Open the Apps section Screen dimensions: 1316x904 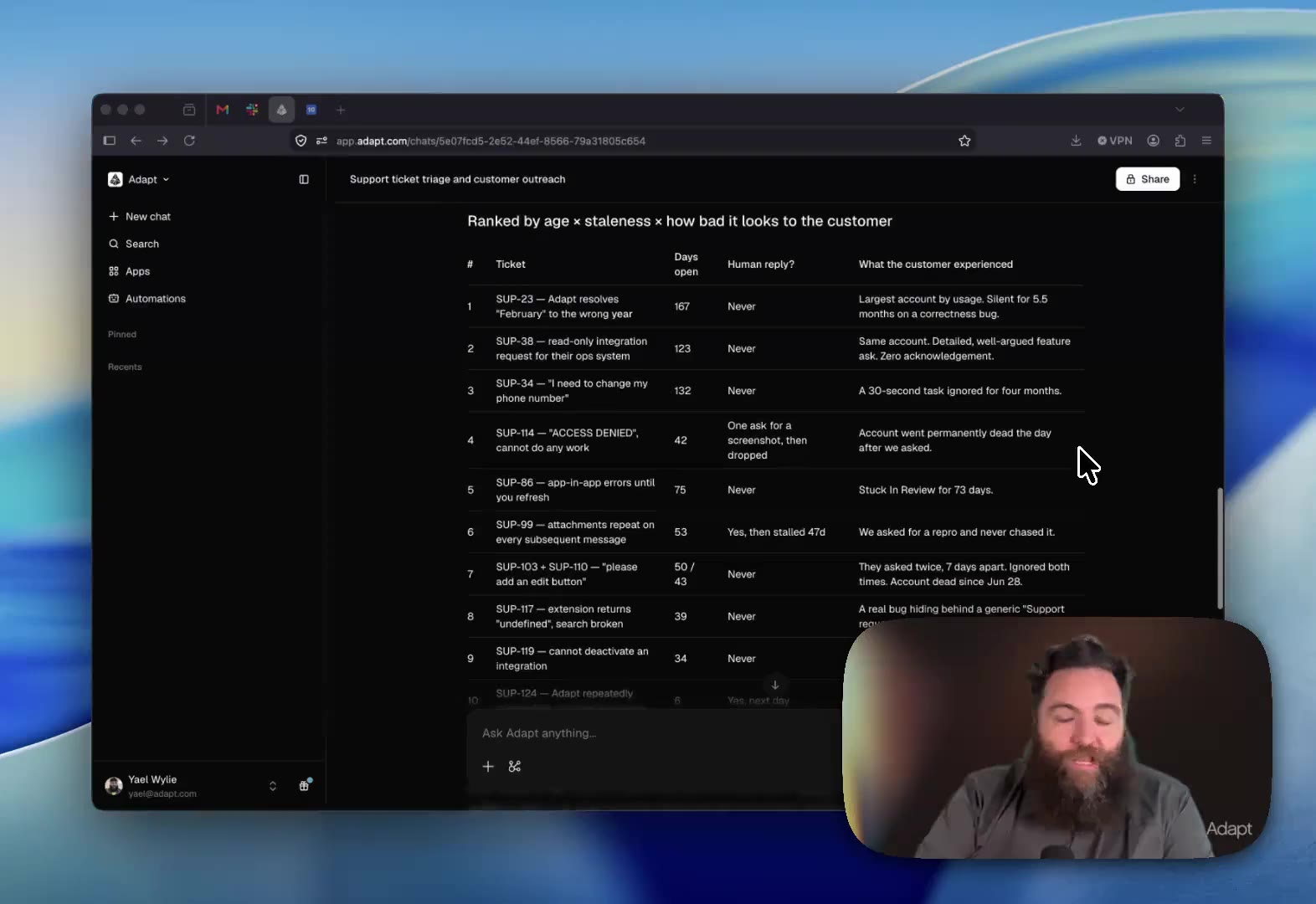[x=130, y=271]
